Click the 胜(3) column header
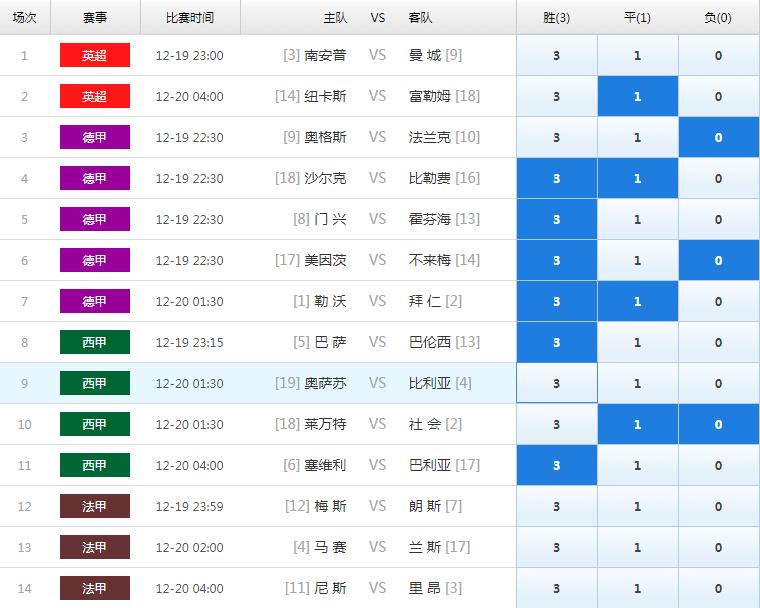 [x=556, y=17]
